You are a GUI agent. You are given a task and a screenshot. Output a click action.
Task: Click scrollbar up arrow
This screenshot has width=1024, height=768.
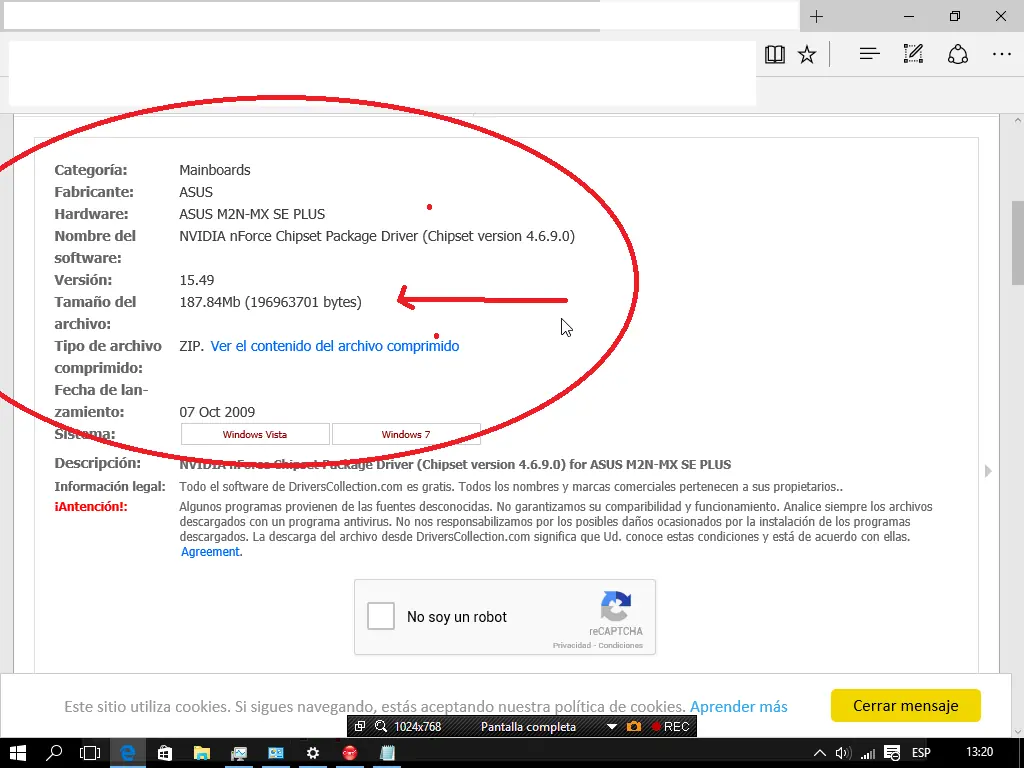coord(1017,121)
